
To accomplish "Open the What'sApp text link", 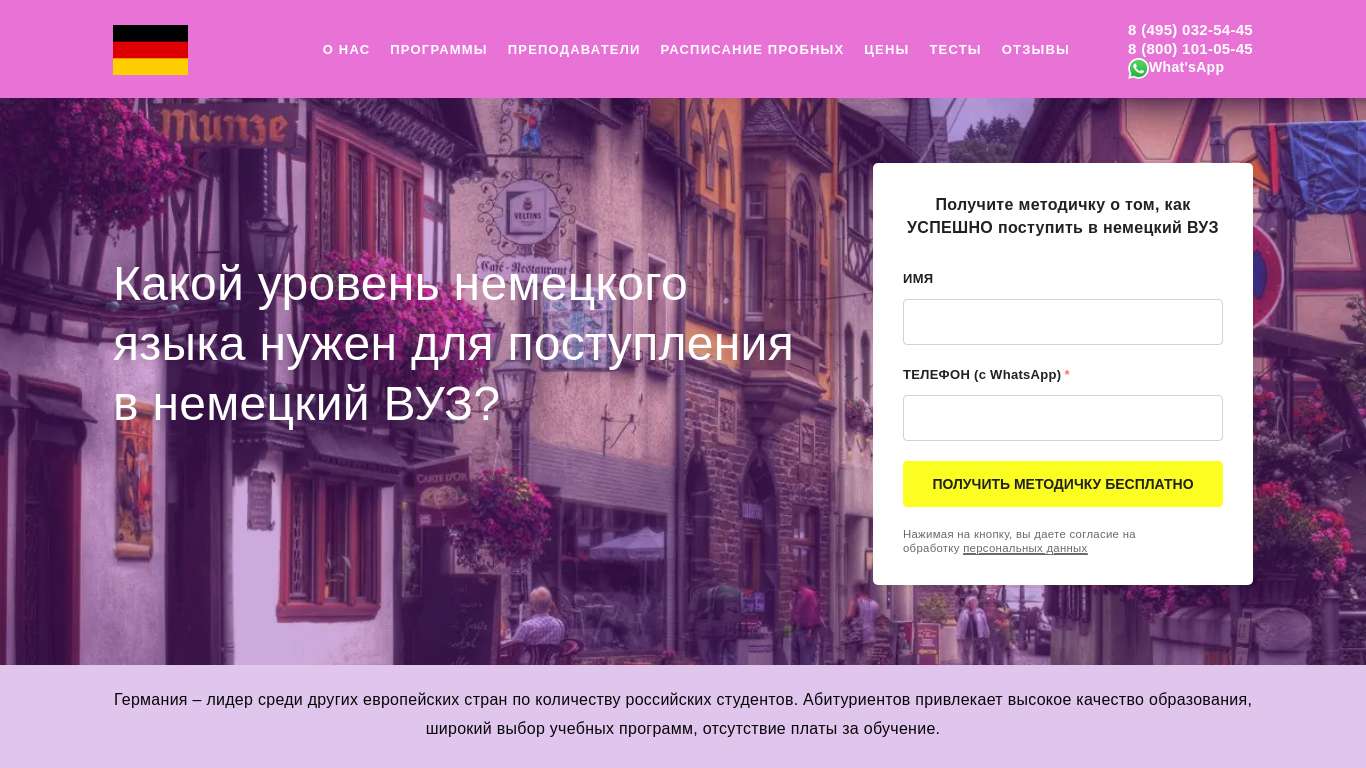I will point(1186,67).
